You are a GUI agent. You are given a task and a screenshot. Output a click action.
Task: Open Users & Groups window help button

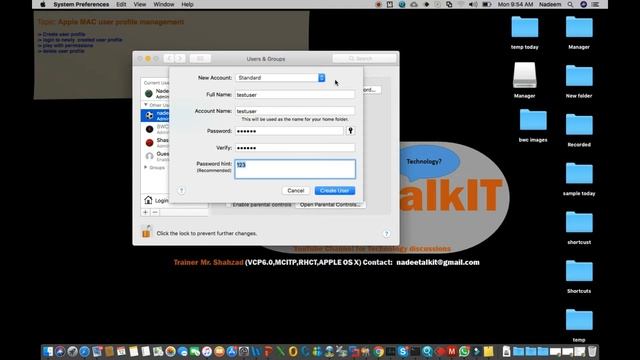click(386, 233)
